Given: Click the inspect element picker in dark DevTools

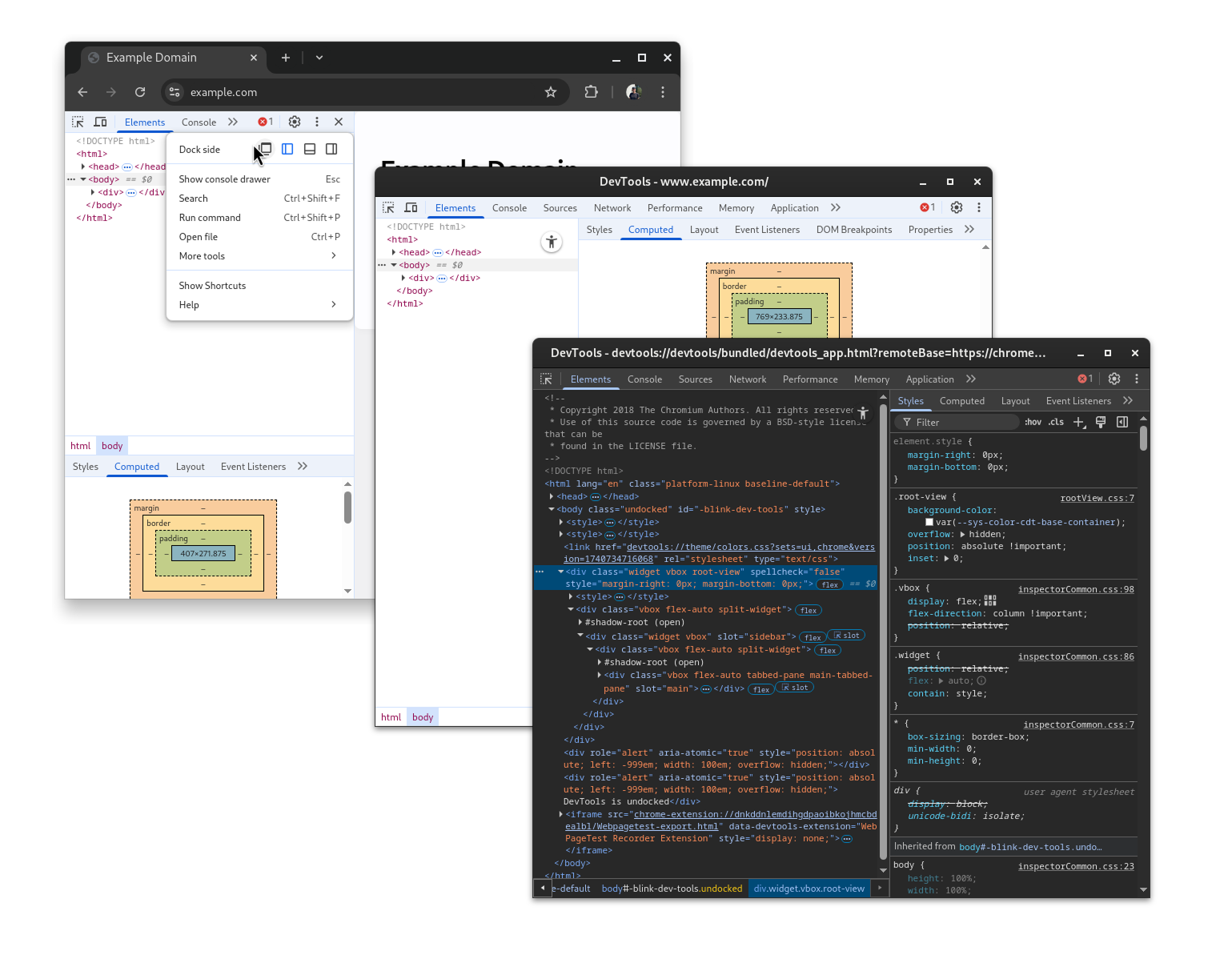Looking at the screenshot, I should [x=546, y=379].
